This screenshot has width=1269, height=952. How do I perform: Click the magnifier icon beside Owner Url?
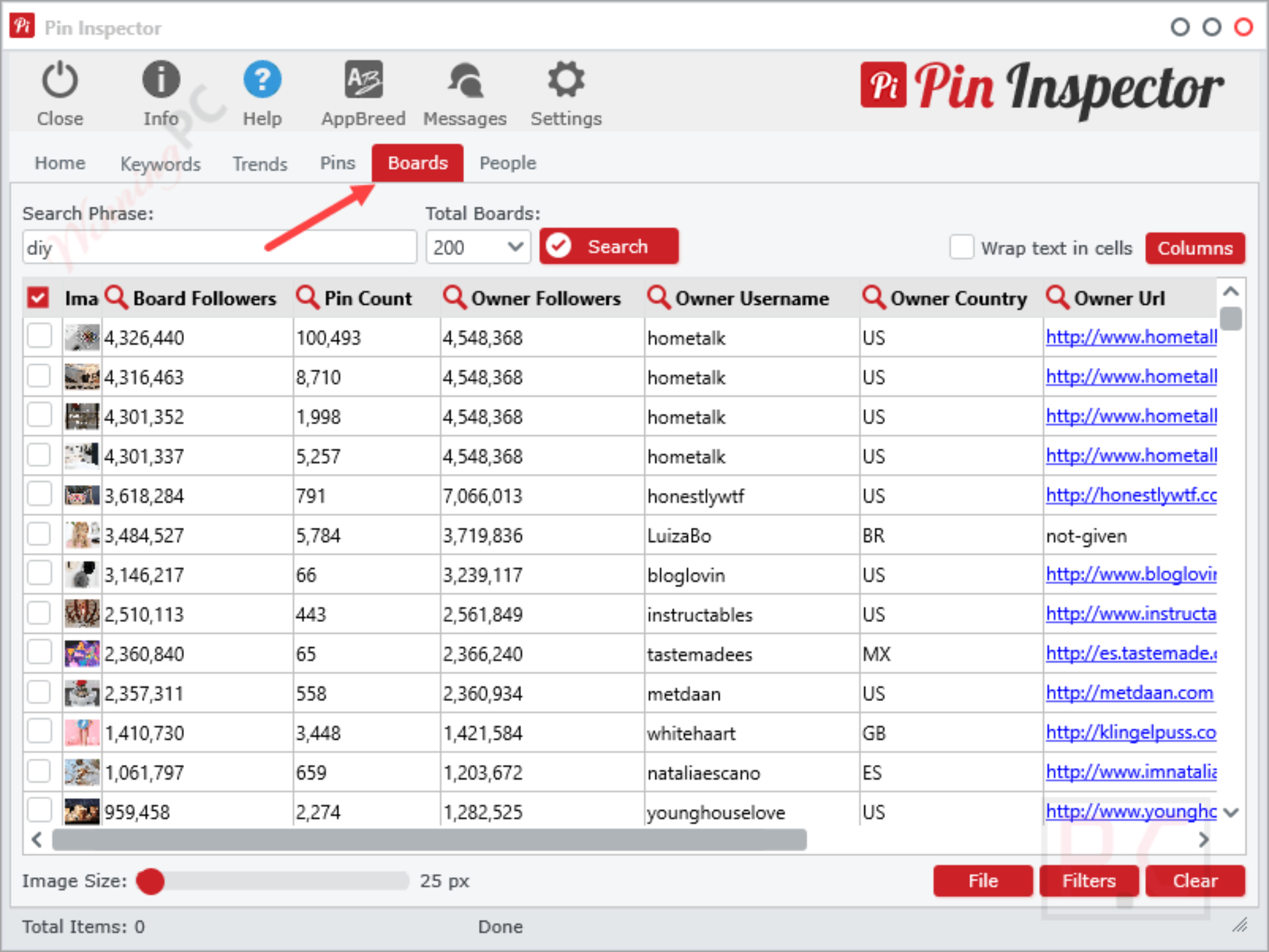pos(1057,297)
